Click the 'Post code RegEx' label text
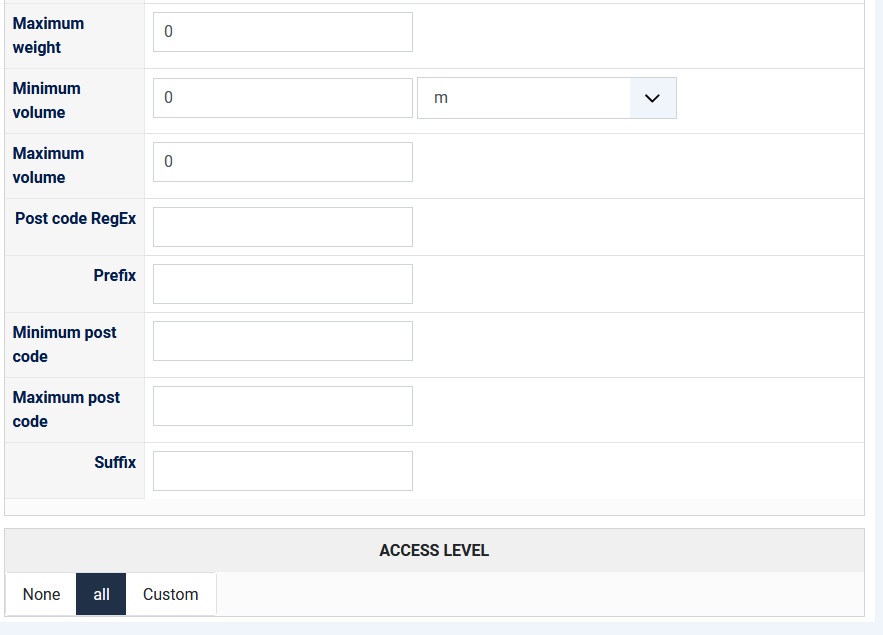The width and height of the screenshot is (883, 635). click(75, 218)
